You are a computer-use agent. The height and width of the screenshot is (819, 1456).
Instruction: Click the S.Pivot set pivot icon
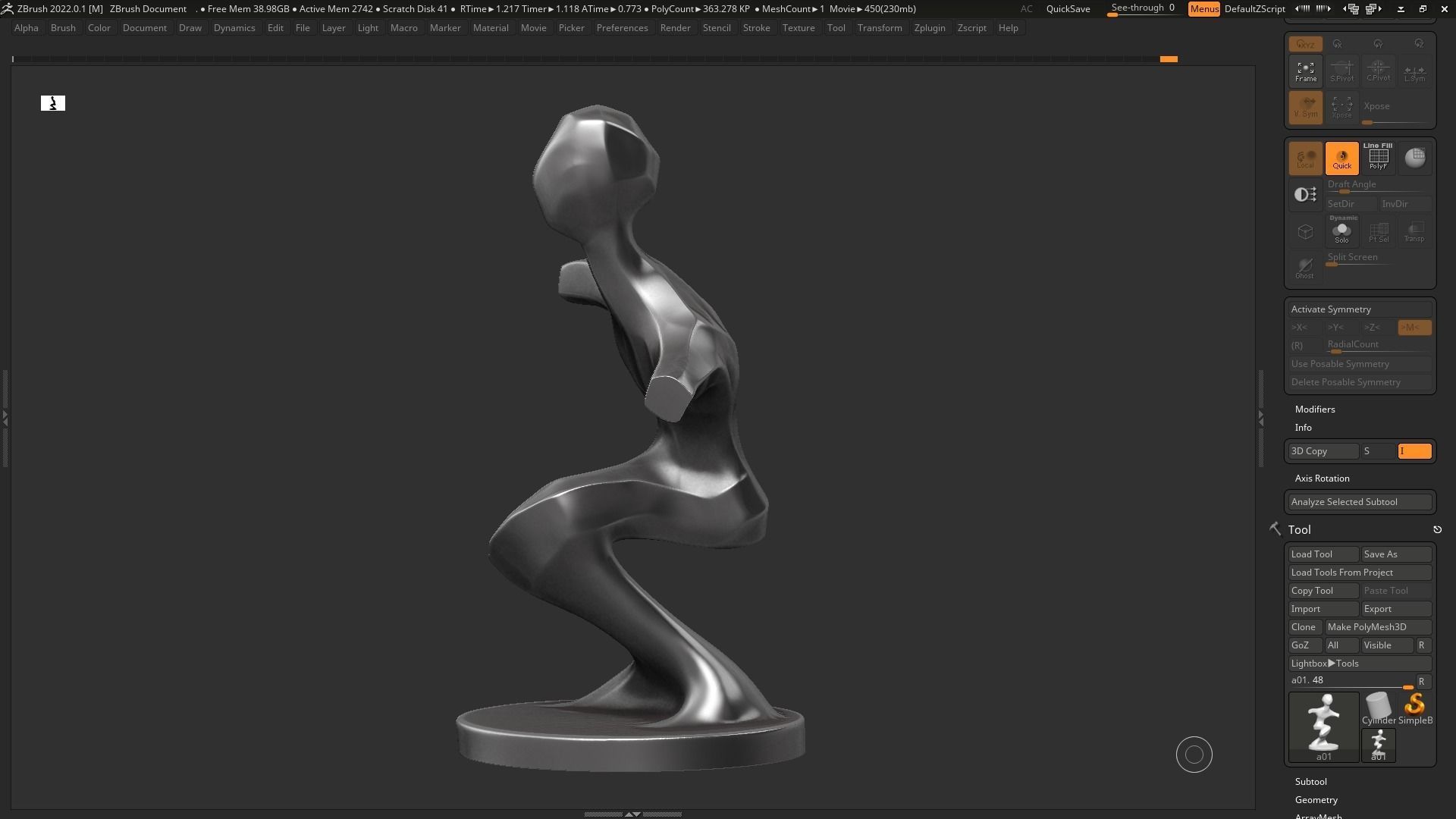click(x=1341, y=71)
